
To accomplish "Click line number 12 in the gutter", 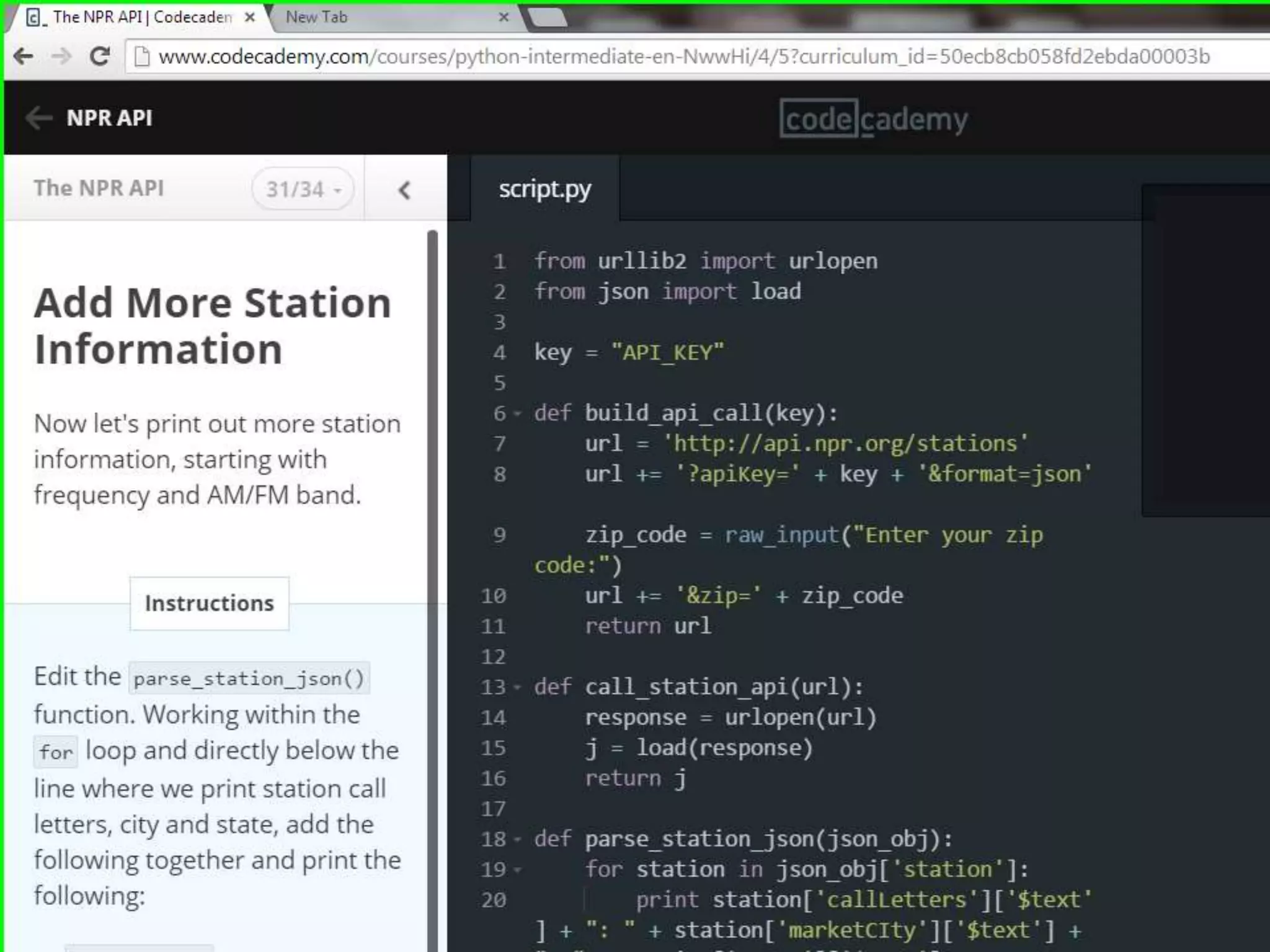I will coord(494,657).
